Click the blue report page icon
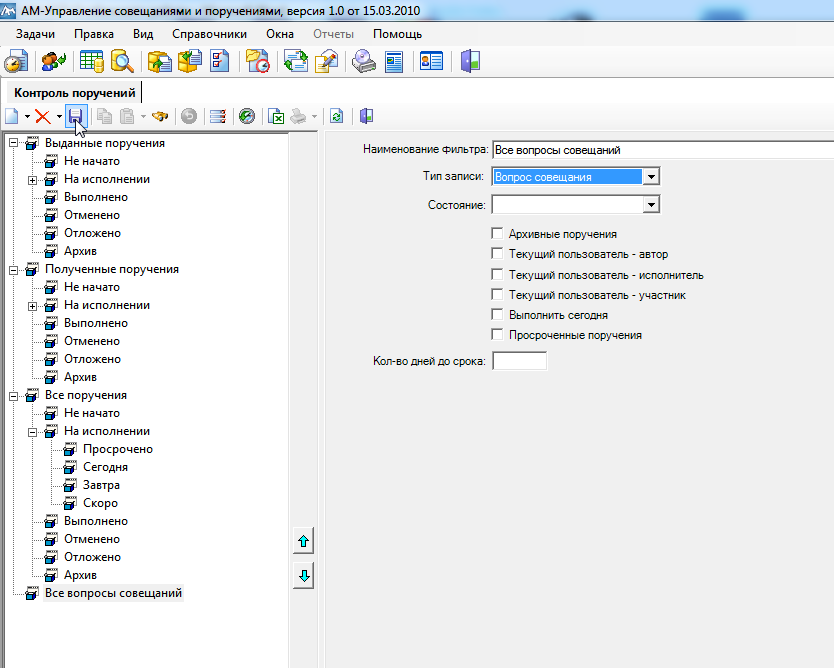Viewport: 834px width, 668px height. (394, 62)
